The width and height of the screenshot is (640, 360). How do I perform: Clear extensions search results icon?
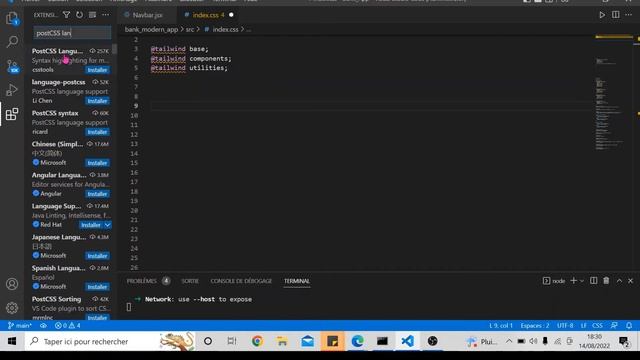click(93, 15)
